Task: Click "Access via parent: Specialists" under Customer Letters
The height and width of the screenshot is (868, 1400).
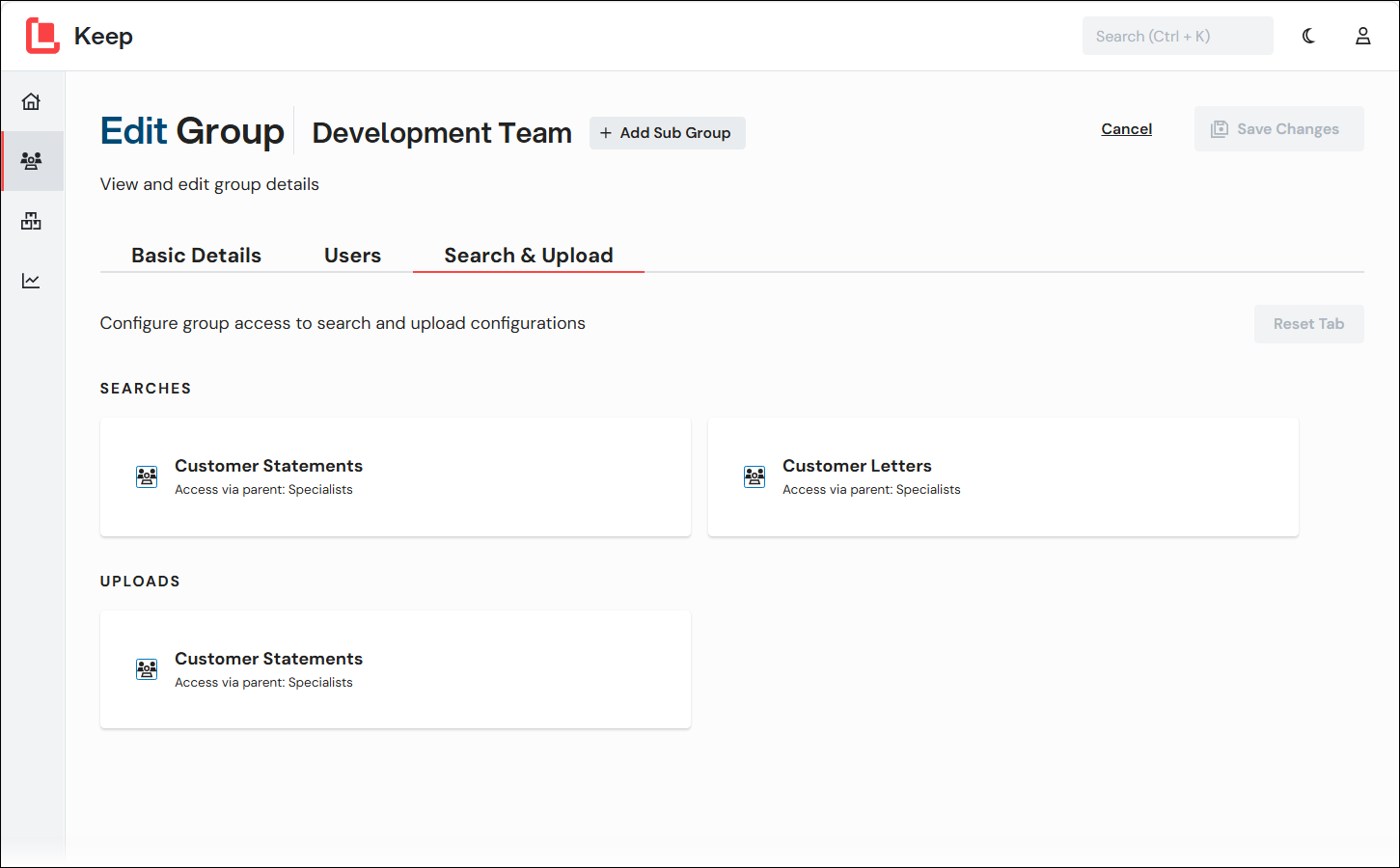Action: point(871,490)
